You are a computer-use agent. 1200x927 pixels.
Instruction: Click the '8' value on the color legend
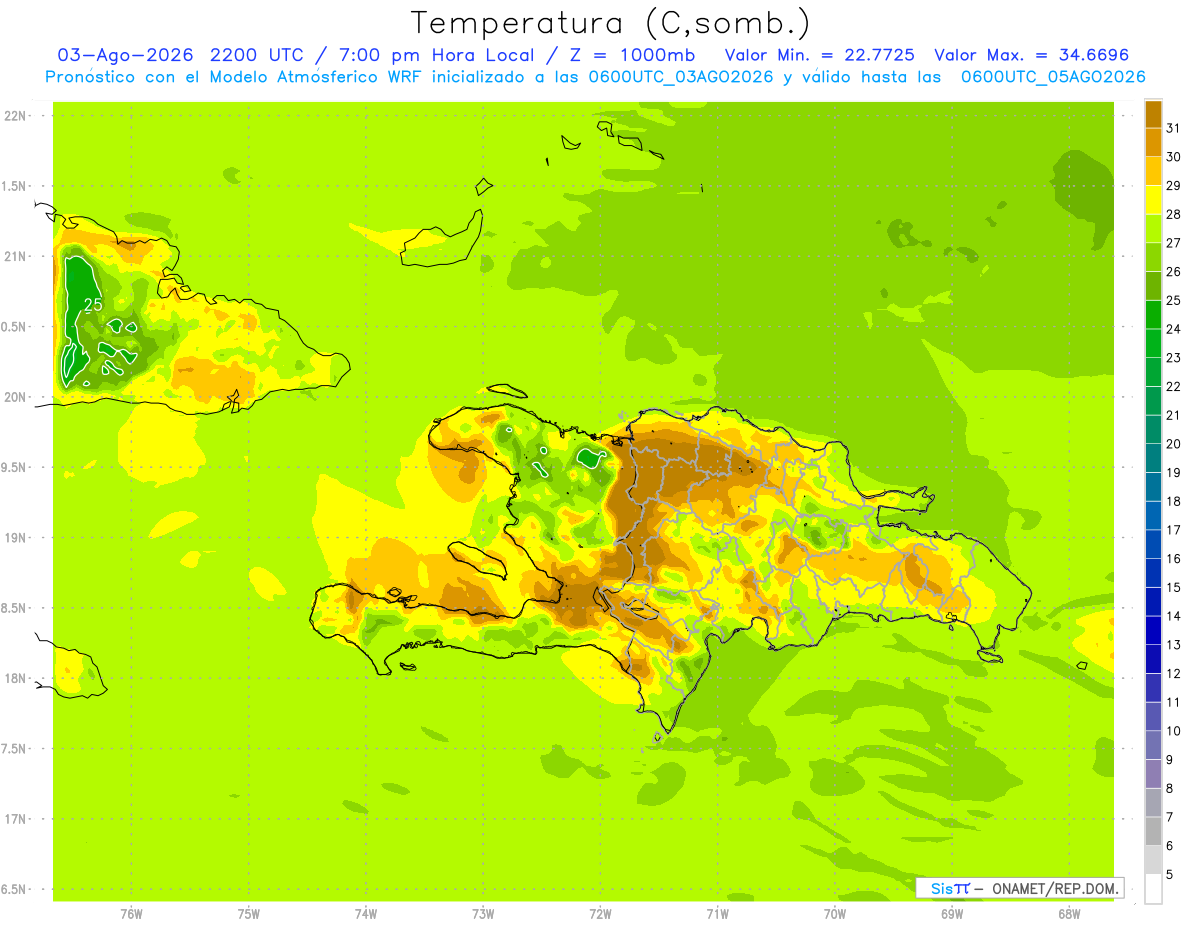tap(1169, 788)
